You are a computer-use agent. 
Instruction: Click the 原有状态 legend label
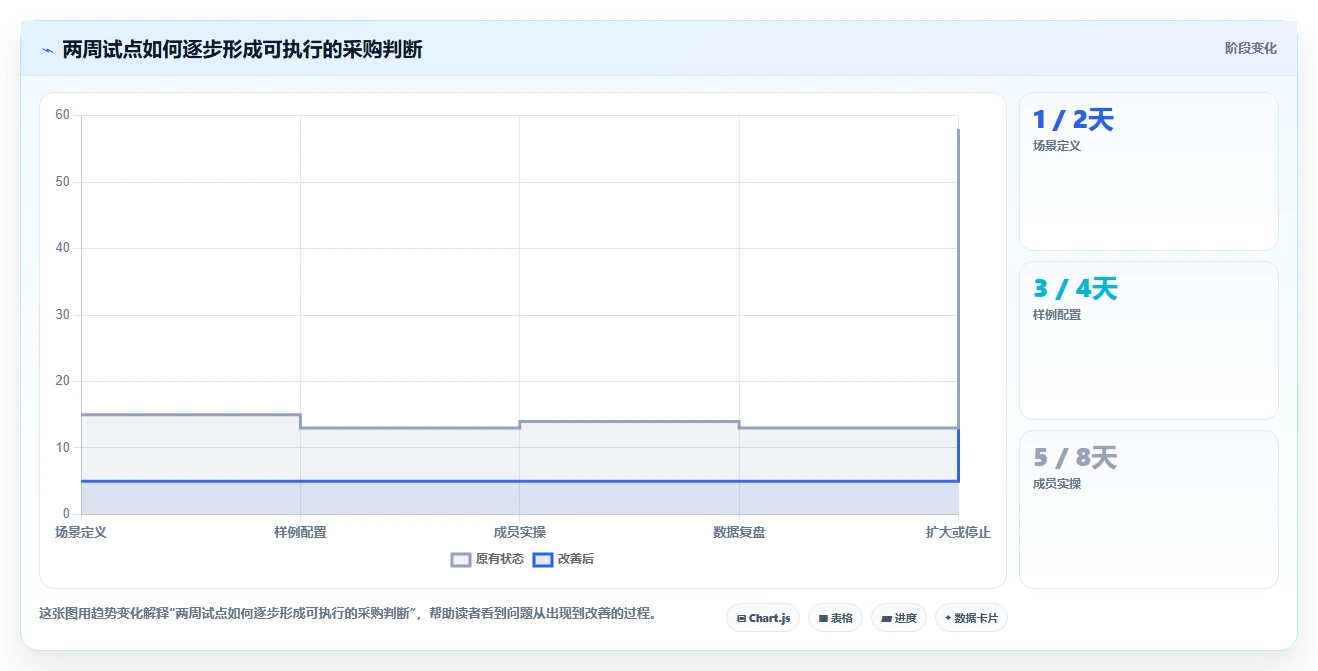coord(499,559)
